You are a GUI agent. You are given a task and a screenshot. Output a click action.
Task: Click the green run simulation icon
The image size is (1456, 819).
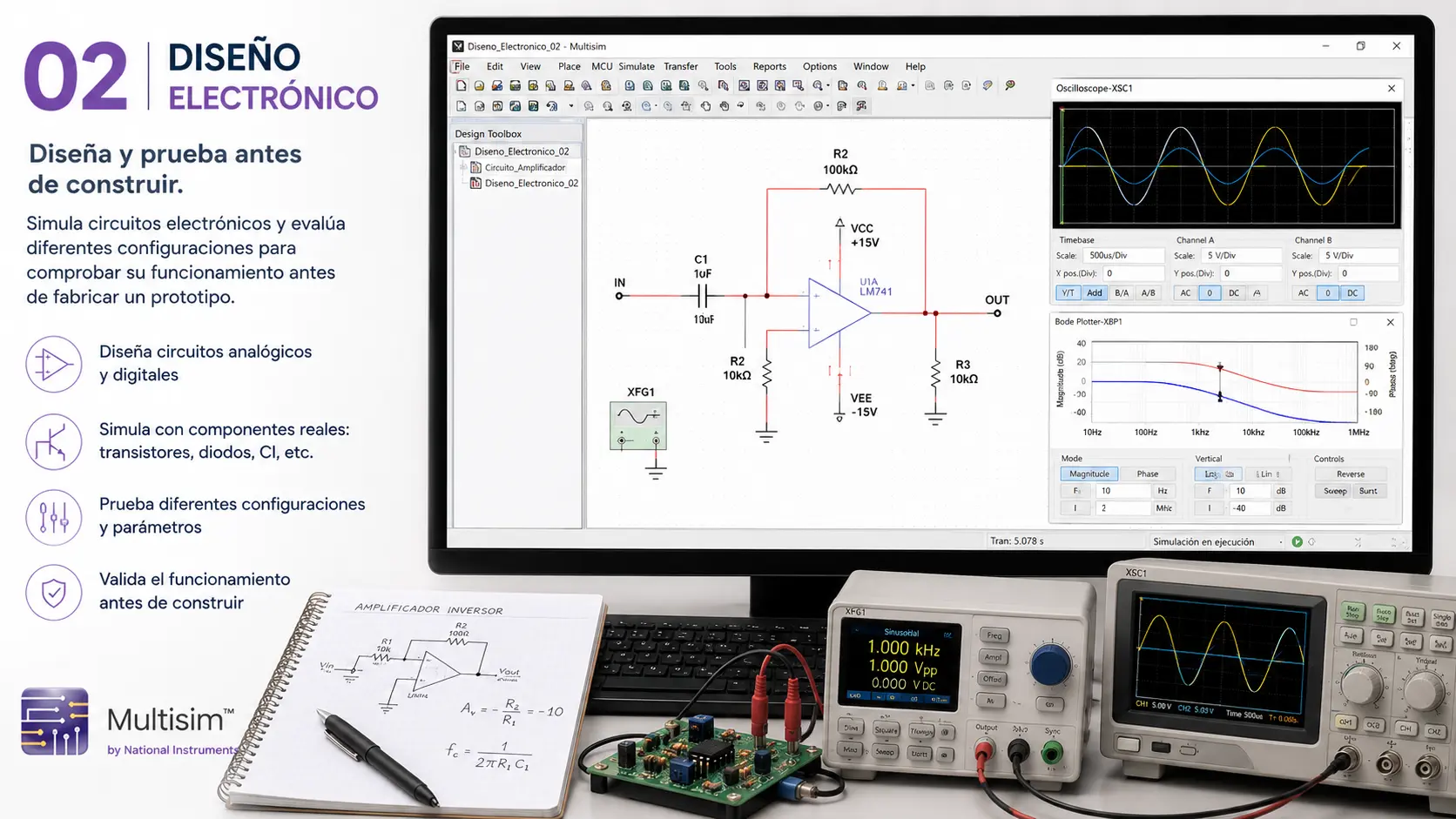click(1297, 541)
